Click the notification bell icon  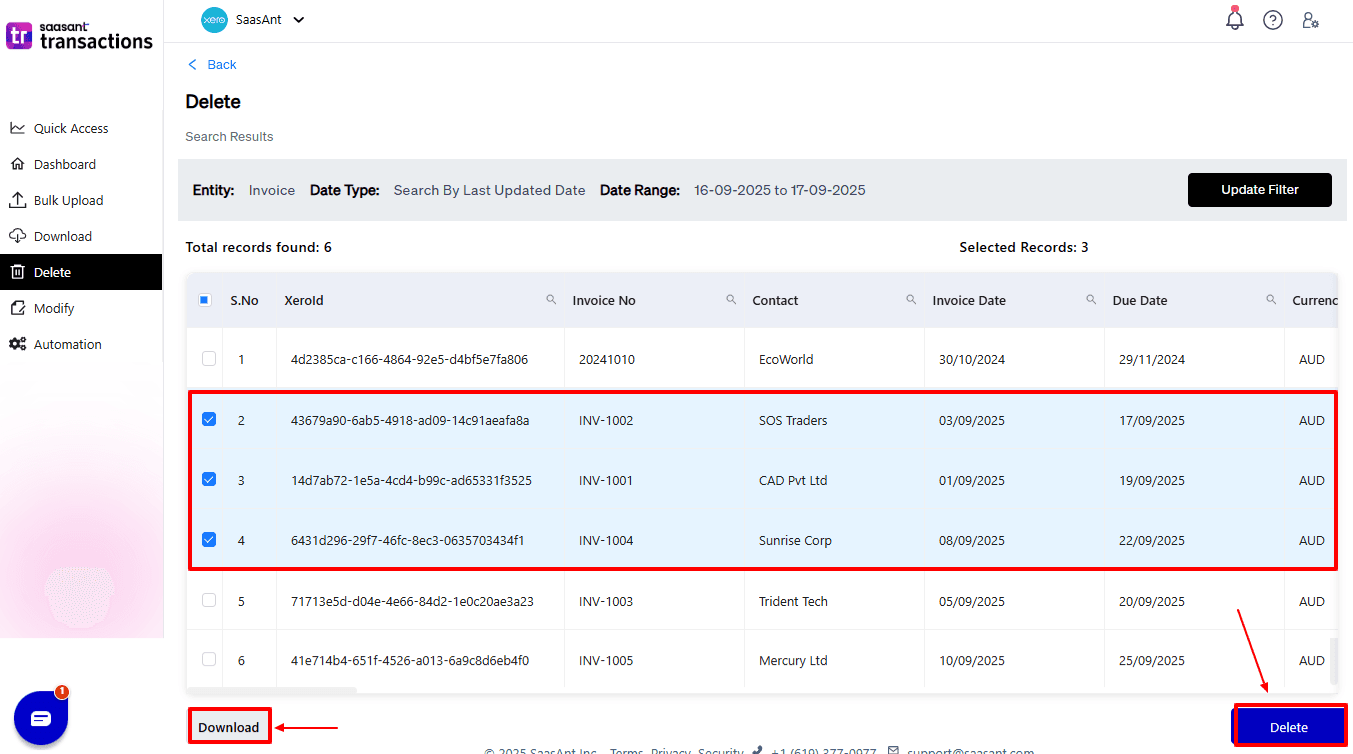(x=1235, y=20)
